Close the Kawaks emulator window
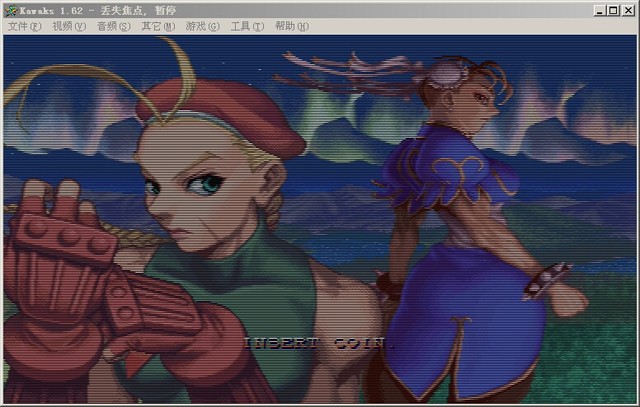 tap(629, 10)
